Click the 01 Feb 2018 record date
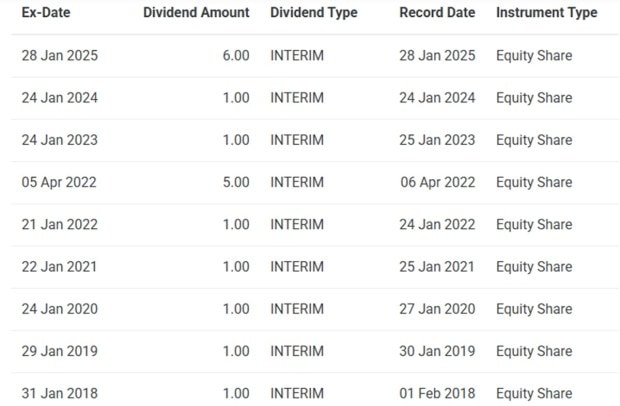The image size is (620, 406). tap(437, 393)
